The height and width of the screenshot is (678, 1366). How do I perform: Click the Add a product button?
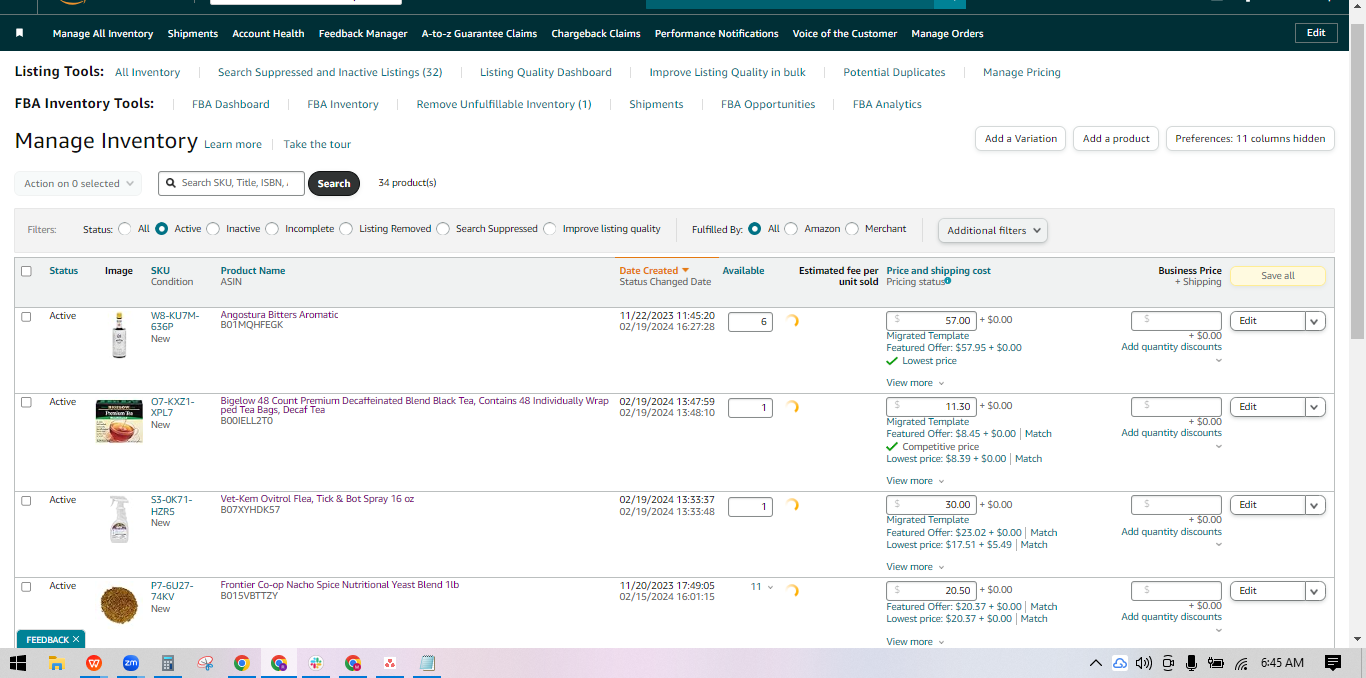(x=1116, y=139)
